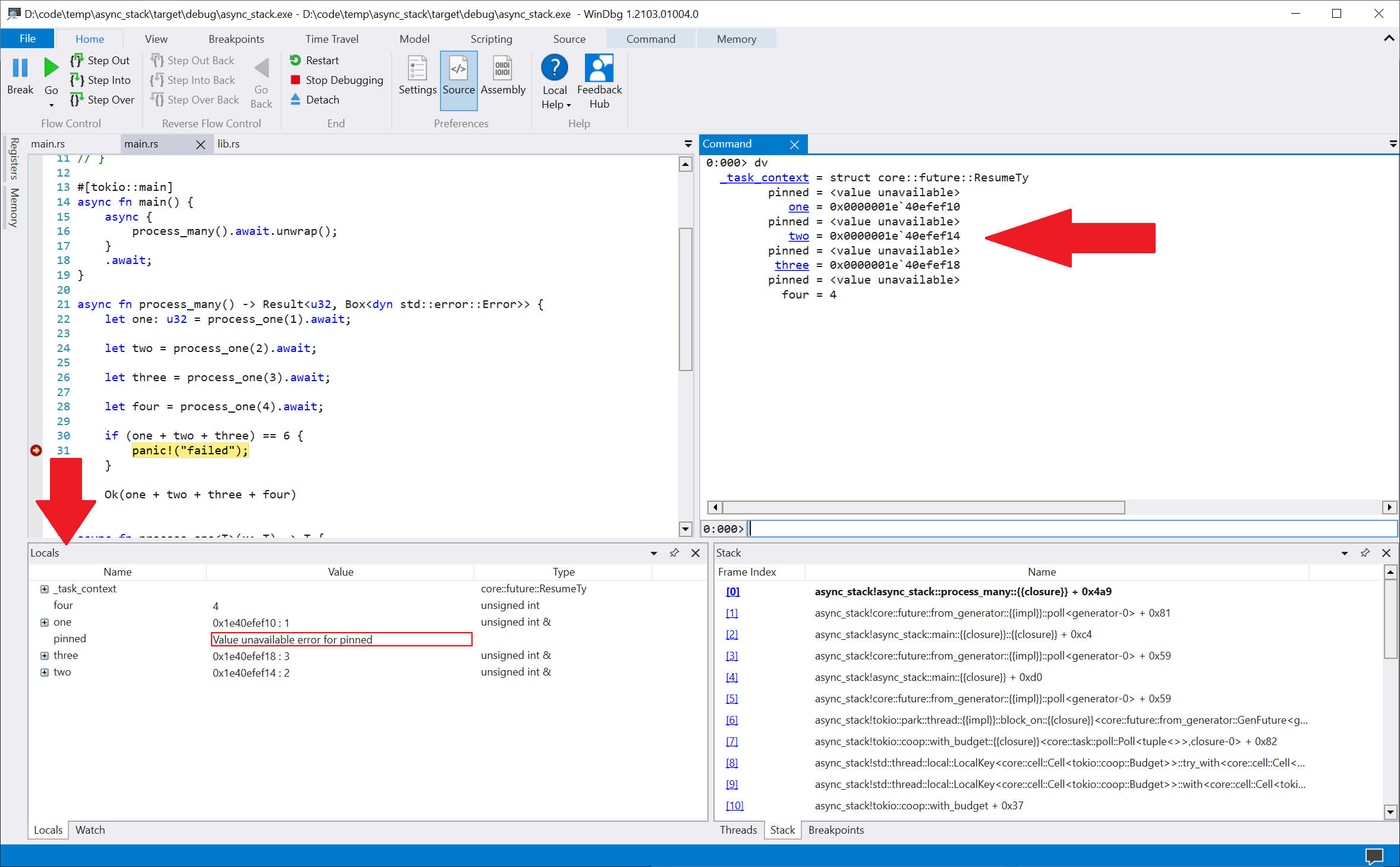Switch to the Watch tab

point(90,830)
